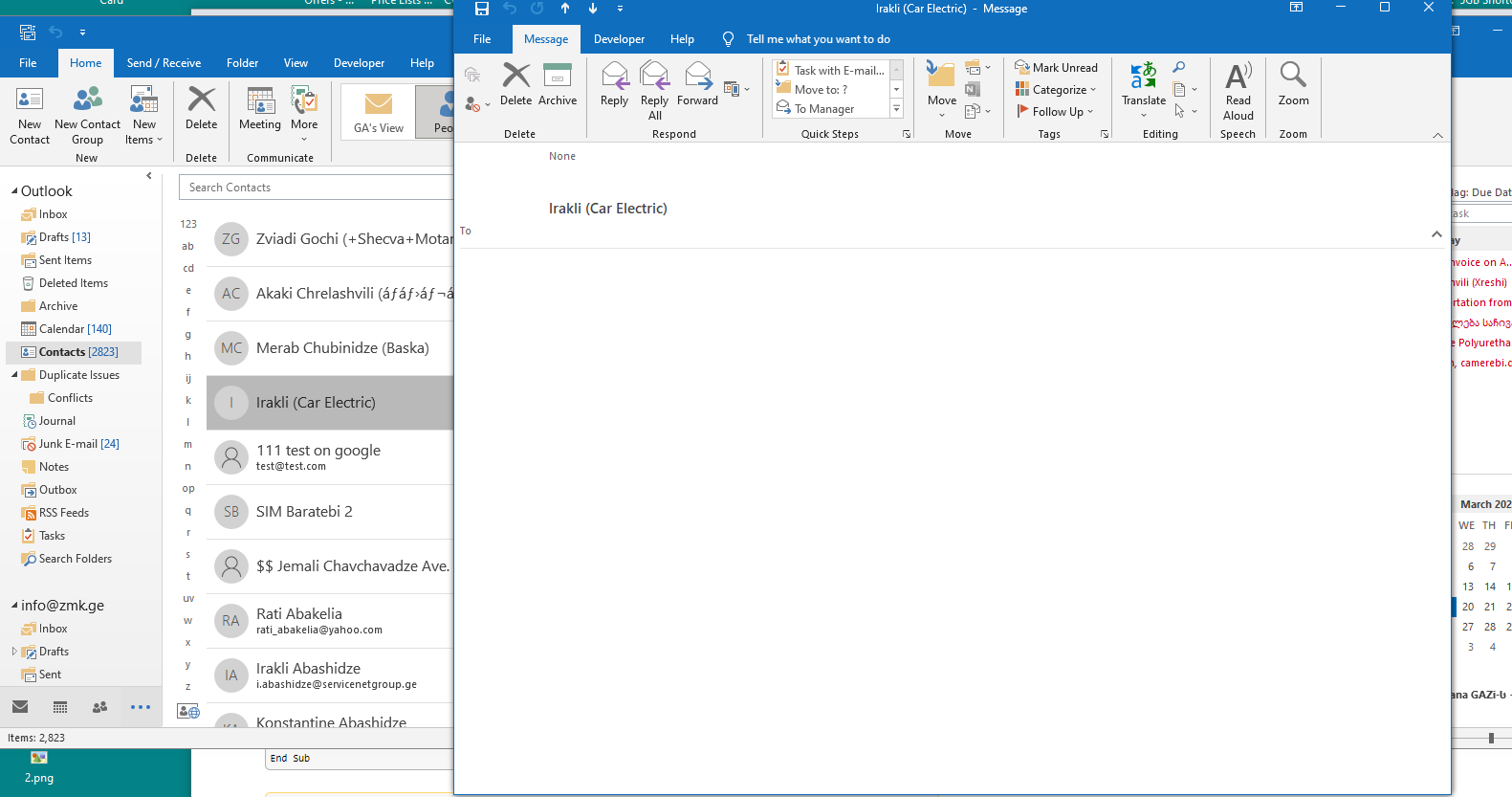Choose Reply All in message ribbon
This screenshot has height=797, width=1512.
coord(654,91)
